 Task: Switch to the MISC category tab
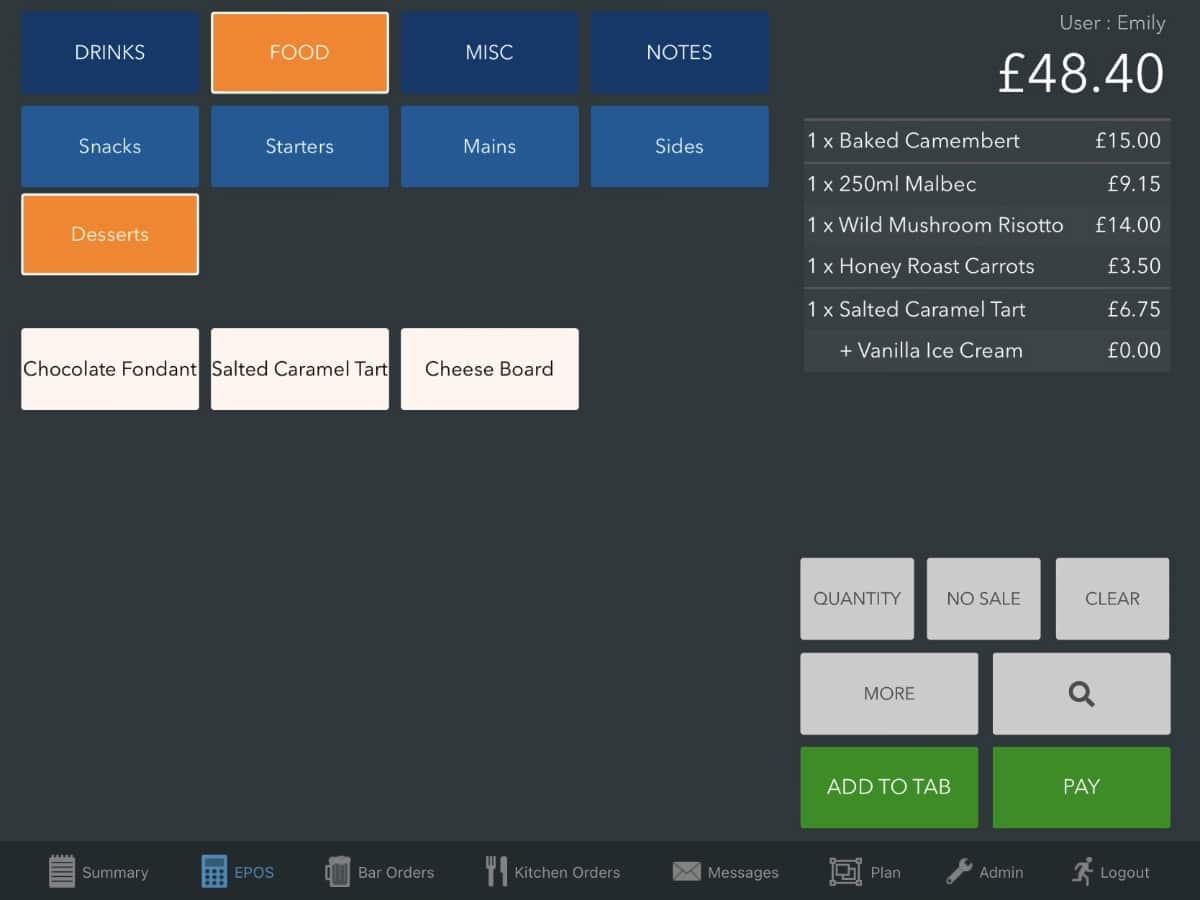coord(490,53)
